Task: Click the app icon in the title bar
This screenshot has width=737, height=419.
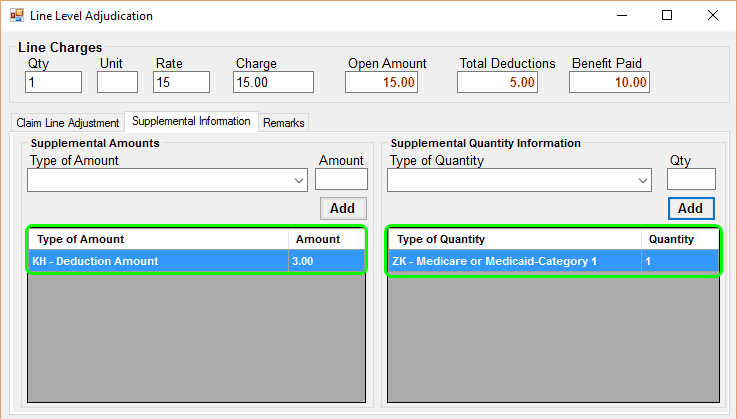Action: (x=16, y=16)
